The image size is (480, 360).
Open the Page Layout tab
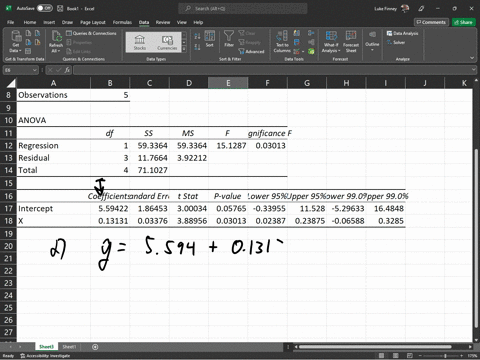coord(93,22)
